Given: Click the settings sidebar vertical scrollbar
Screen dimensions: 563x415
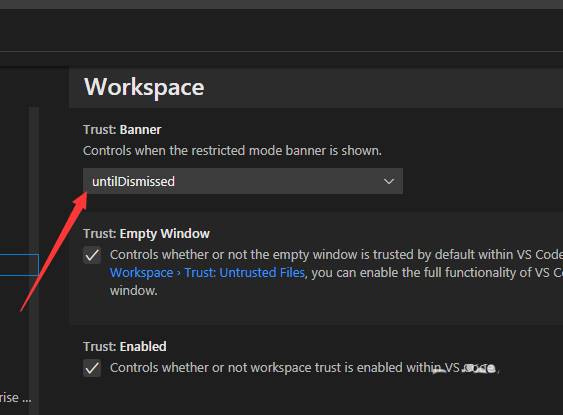Looking at the screenshot, I should coord(34,260).
